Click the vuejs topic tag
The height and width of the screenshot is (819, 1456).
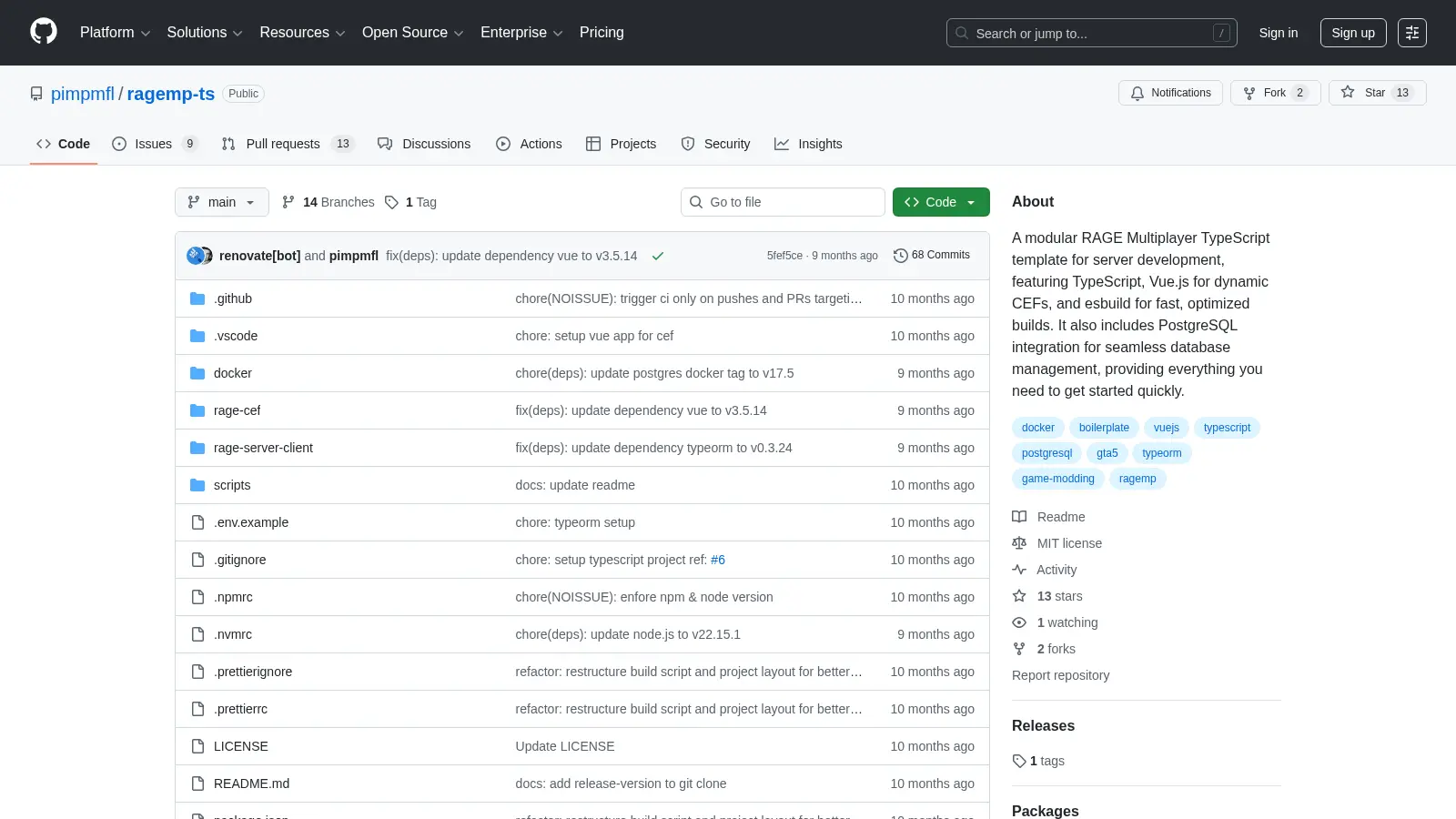tap(1167, 428)
